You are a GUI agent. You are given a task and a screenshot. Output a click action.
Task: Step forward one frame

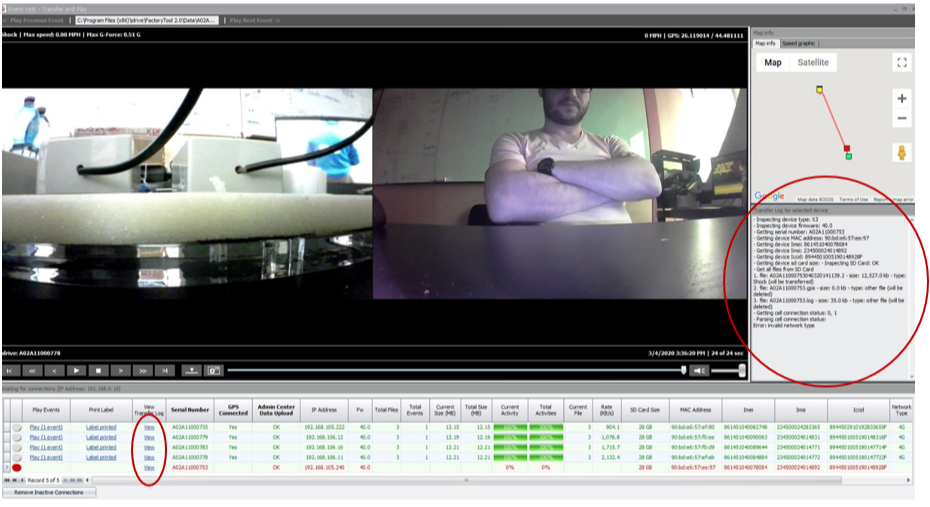pos(120,371)
